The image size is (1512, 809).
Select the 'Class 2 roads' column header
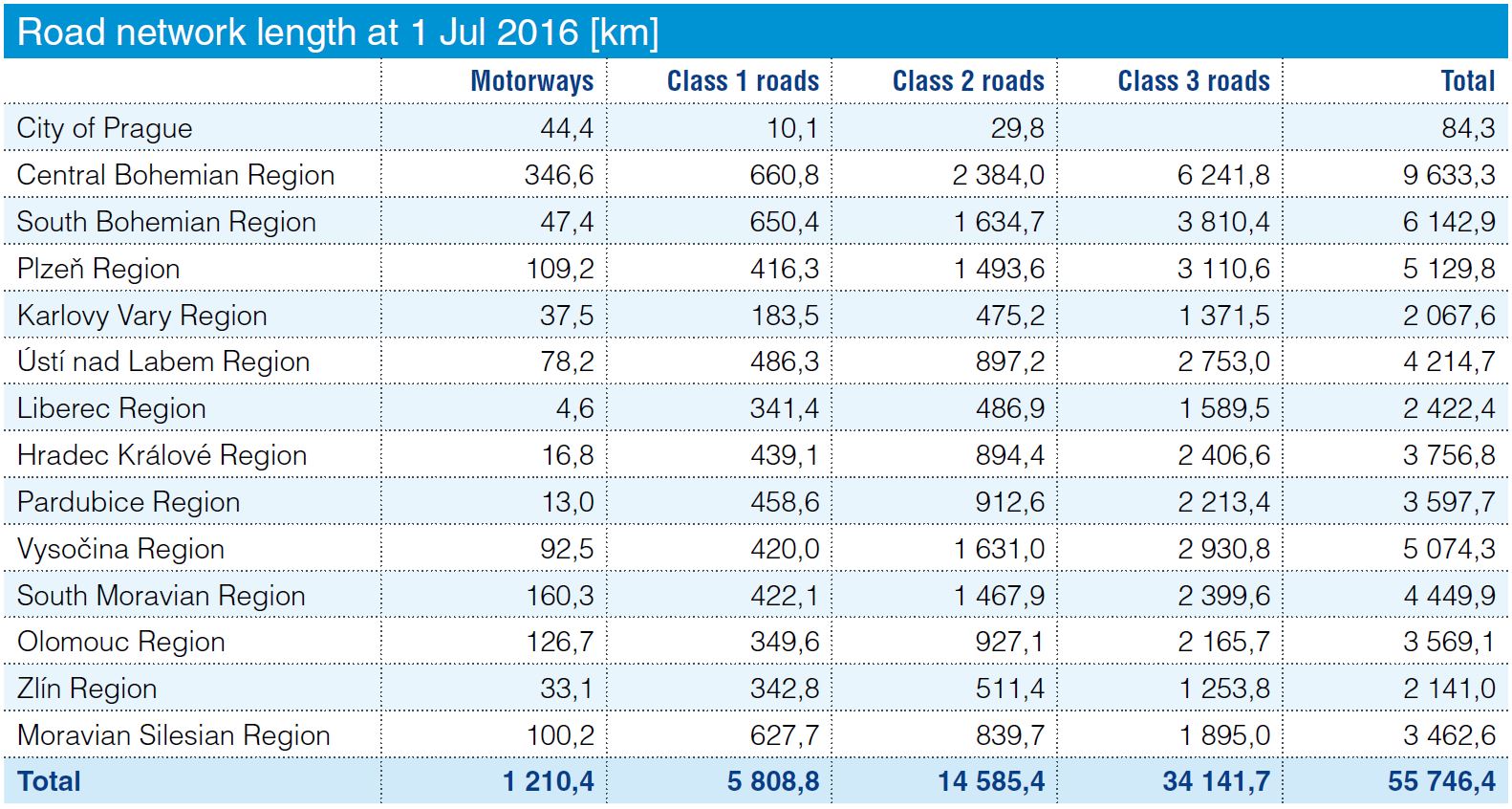tap(969, 81)
